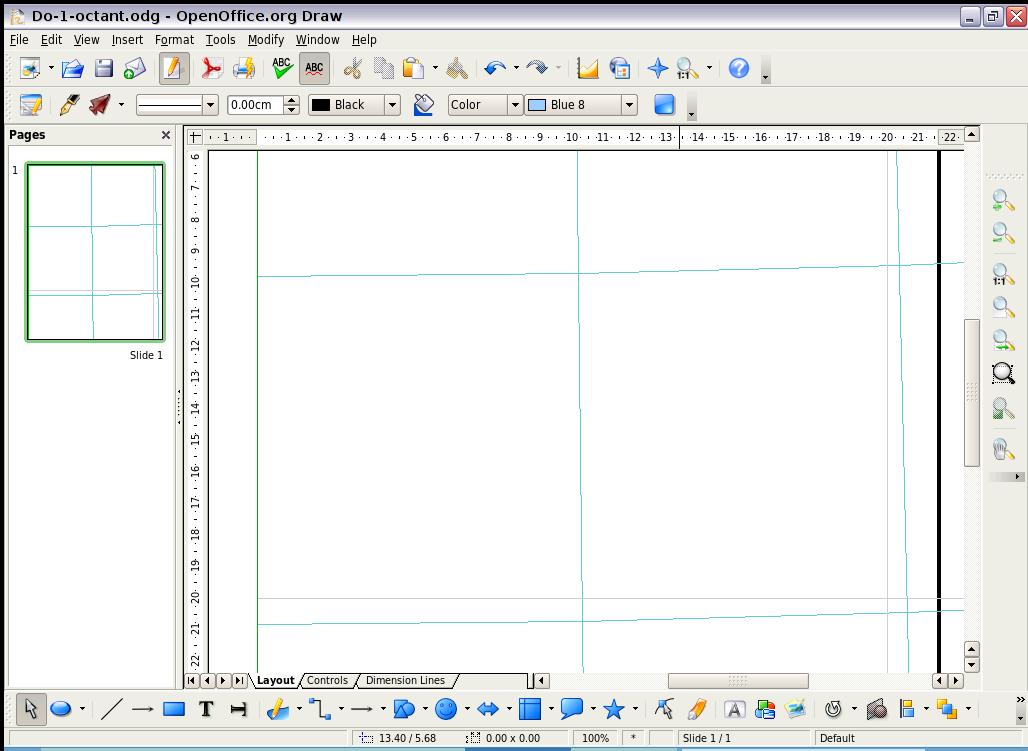The height and width of the screenshot is (751, 1028).
Task: Click the horizontal scrollbar right arrow
Action: click(956, 681)
